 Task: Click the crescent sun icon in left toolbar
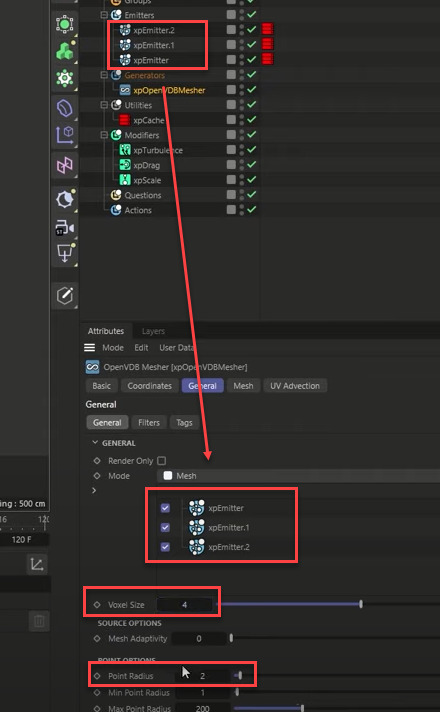pyautogui.click(x=65, y=199)
